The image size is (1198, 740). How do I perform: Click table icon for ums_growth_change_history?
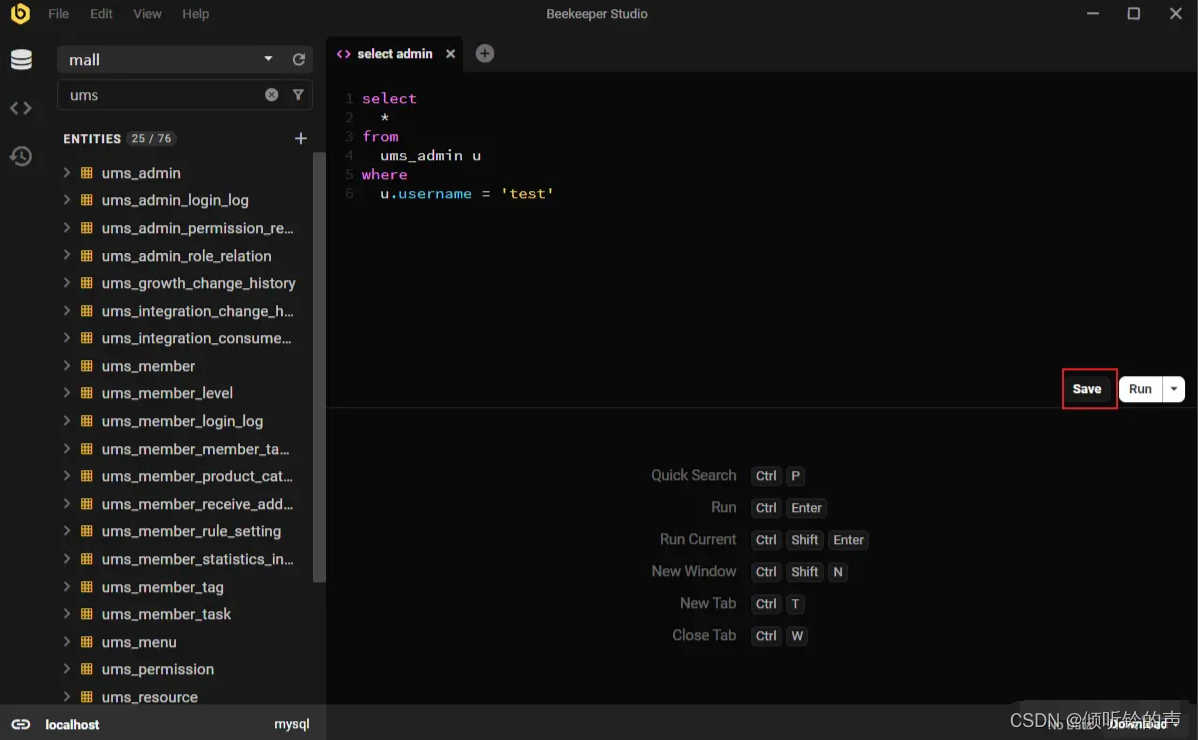point(86,283)
